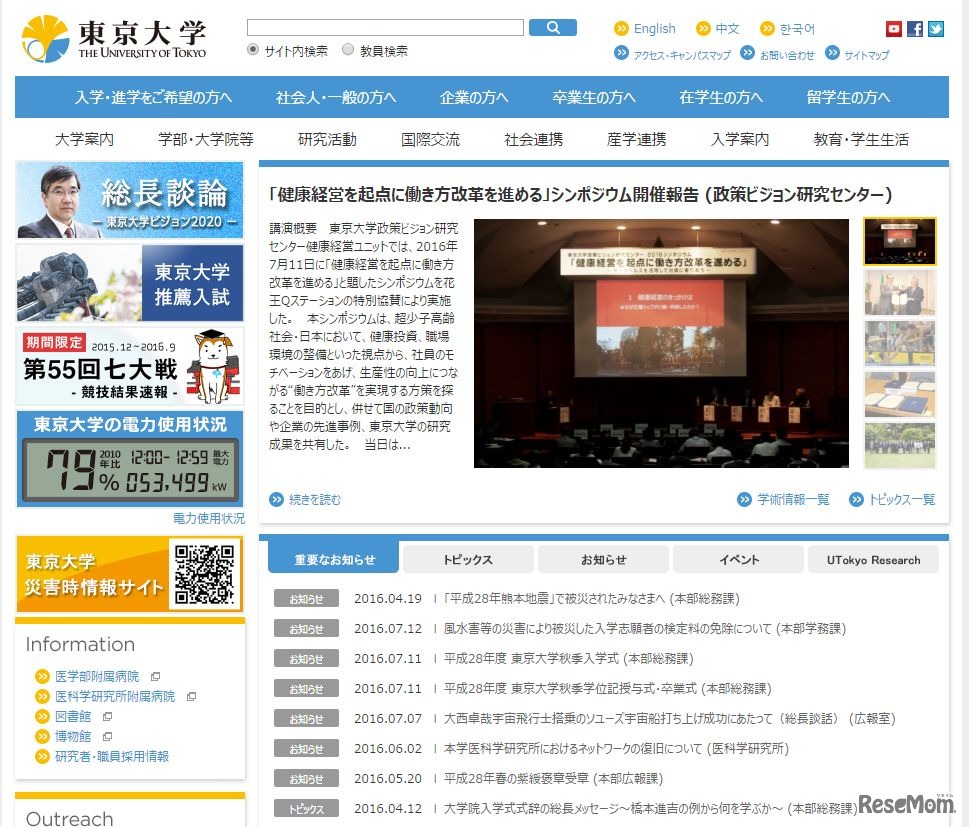Open the 東京大学推薦入試 banner

[130, 282]
